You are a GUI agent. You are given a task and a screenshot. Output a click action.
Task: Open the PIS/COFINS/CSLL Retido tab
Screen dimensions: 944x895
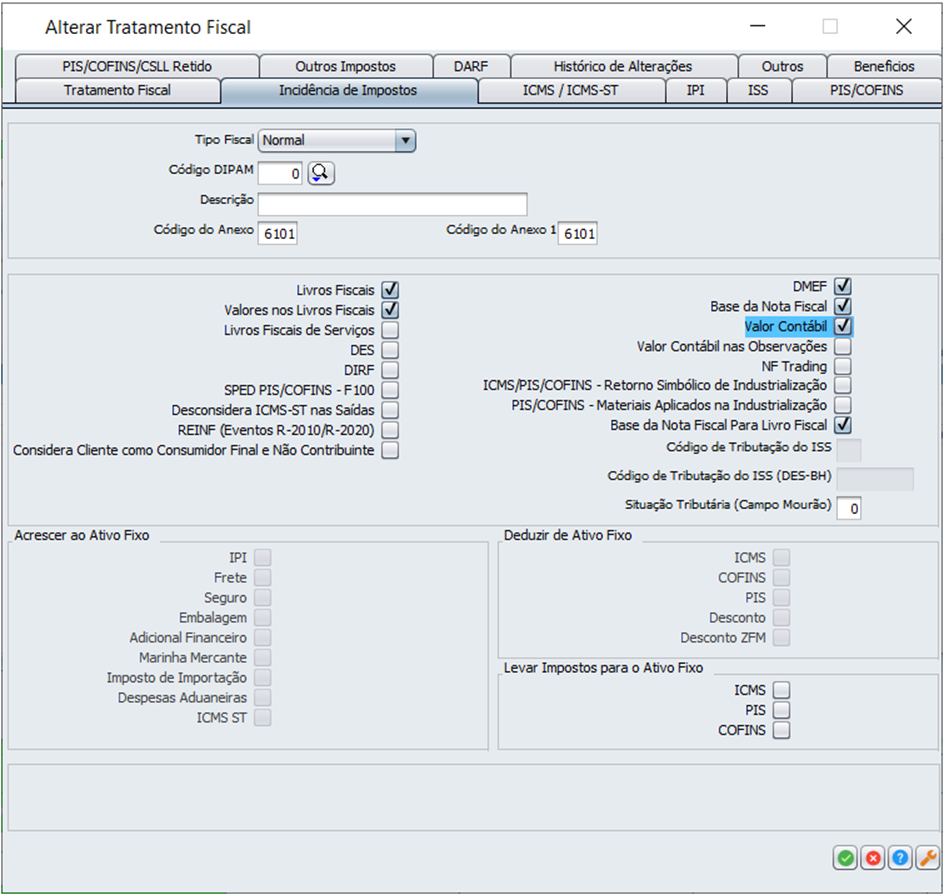(137, 66)
